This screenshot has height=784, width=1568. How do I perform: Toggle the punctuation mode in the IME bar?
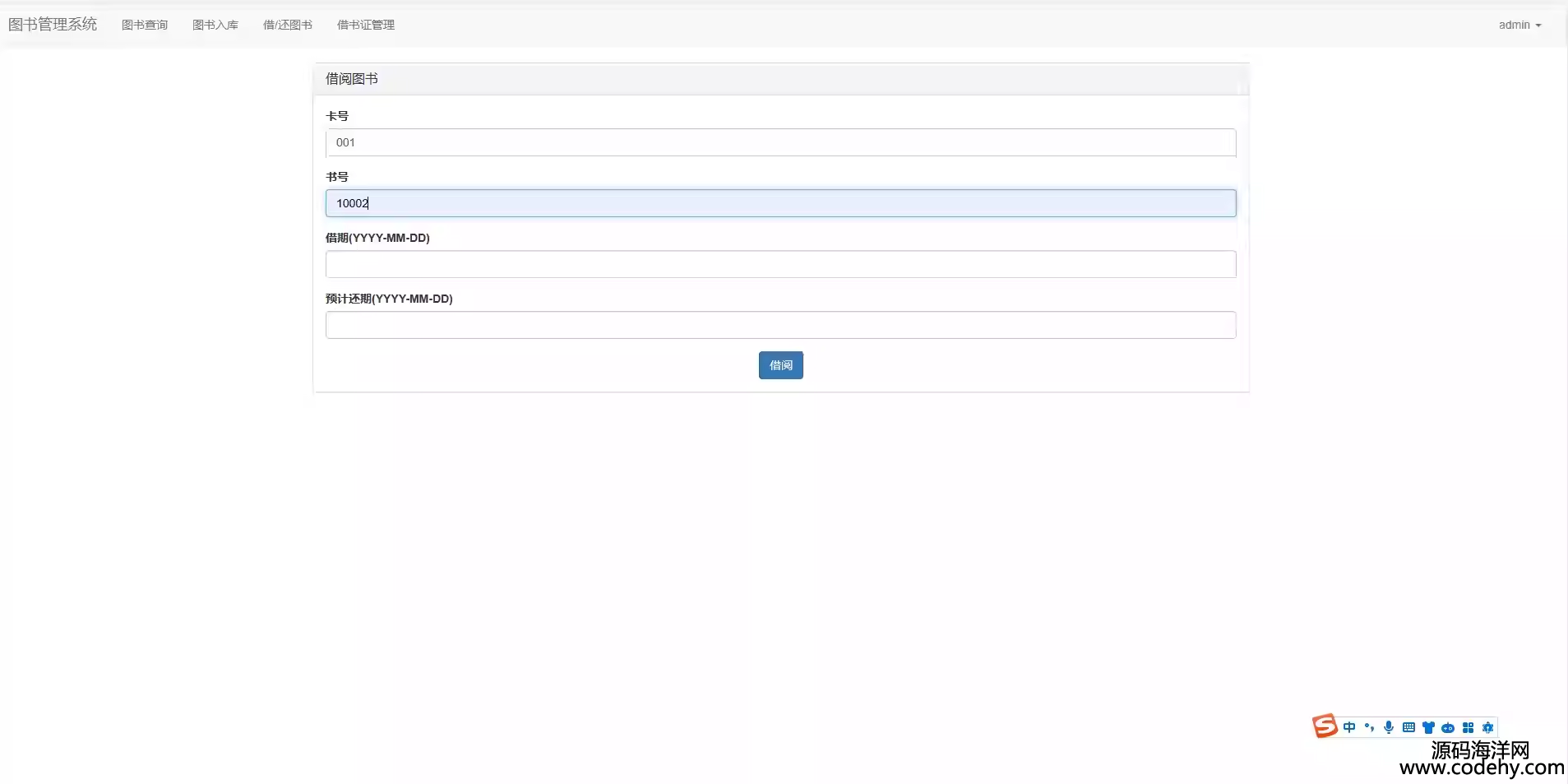point(1369,727)
